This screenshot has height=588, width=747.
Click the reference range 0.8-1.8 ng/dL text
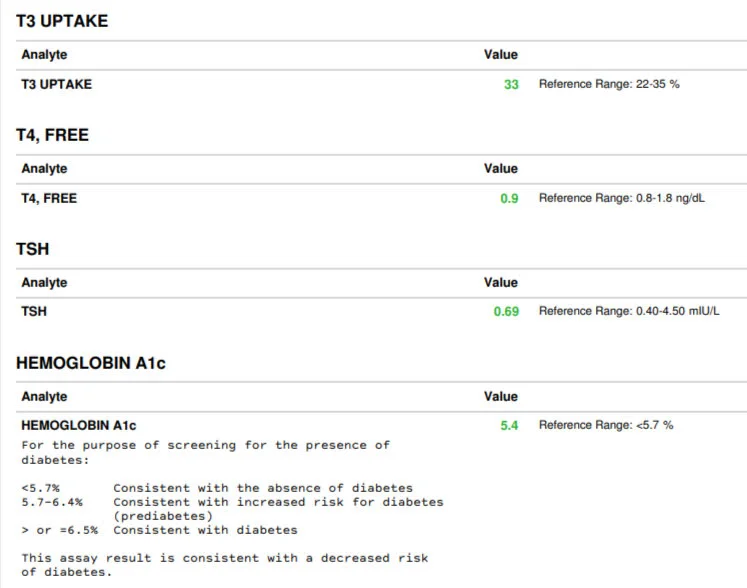[x=621, y=199]
